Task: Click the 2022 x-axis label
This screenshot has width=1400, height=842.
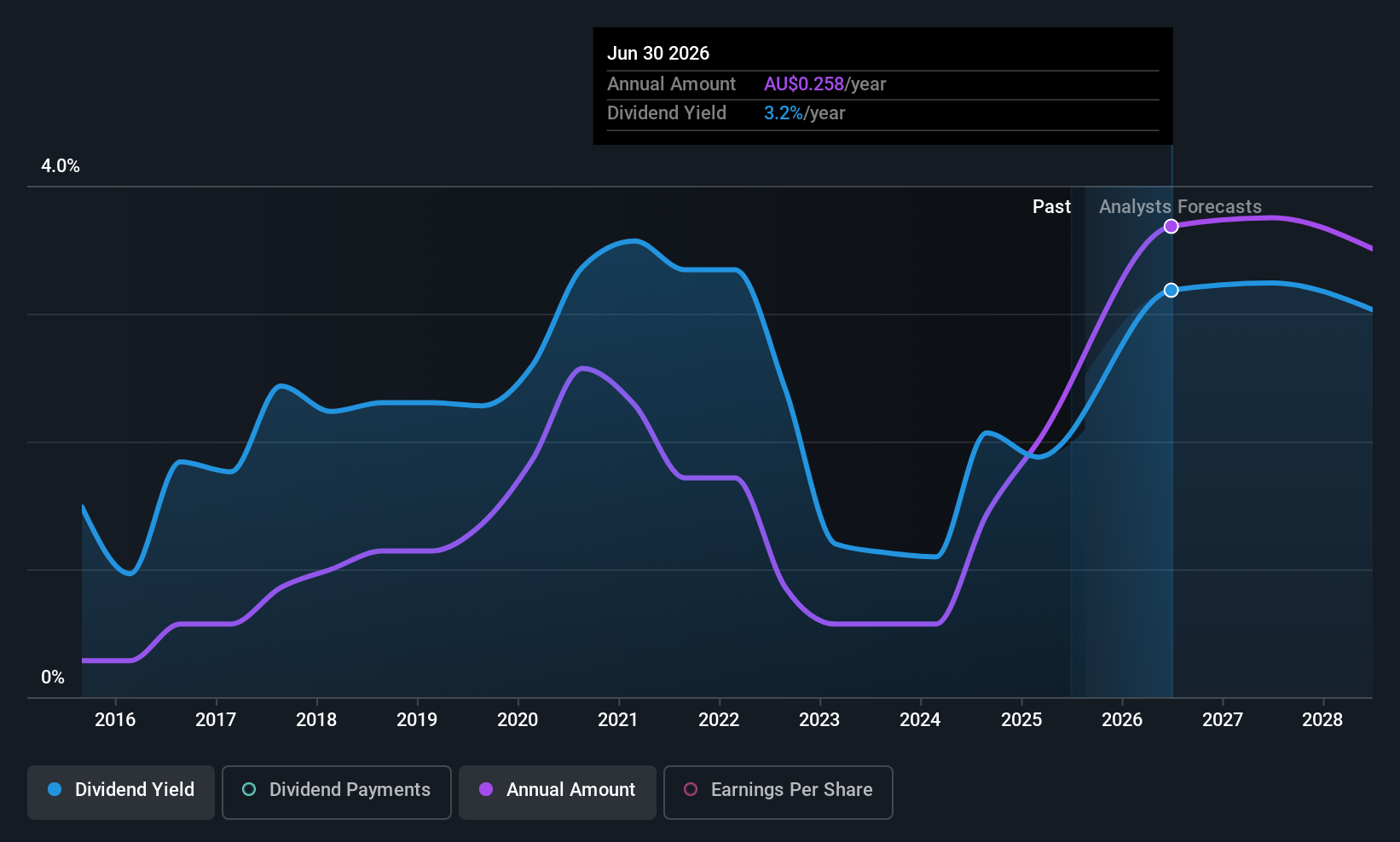Action: (x=719, y=720)
